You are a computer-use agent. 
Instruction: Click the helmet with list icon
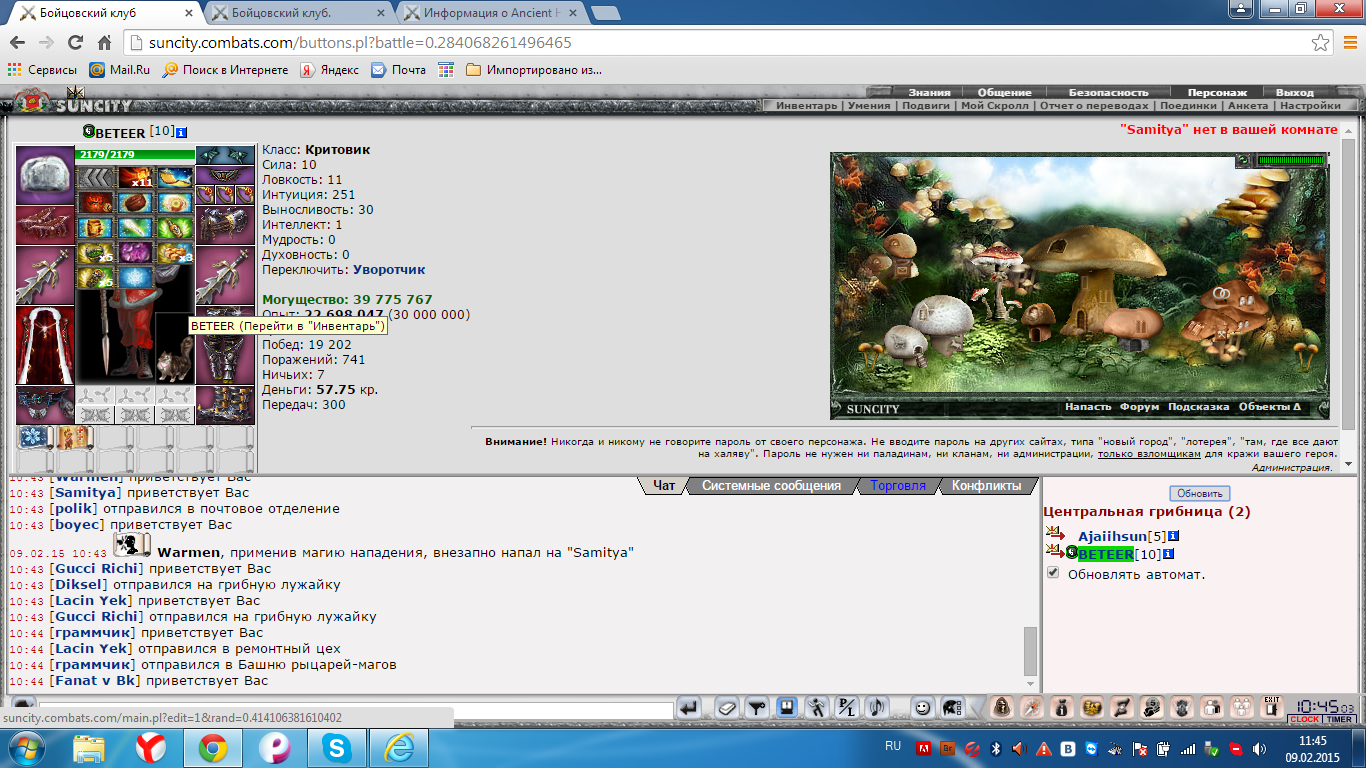(952, 708)
